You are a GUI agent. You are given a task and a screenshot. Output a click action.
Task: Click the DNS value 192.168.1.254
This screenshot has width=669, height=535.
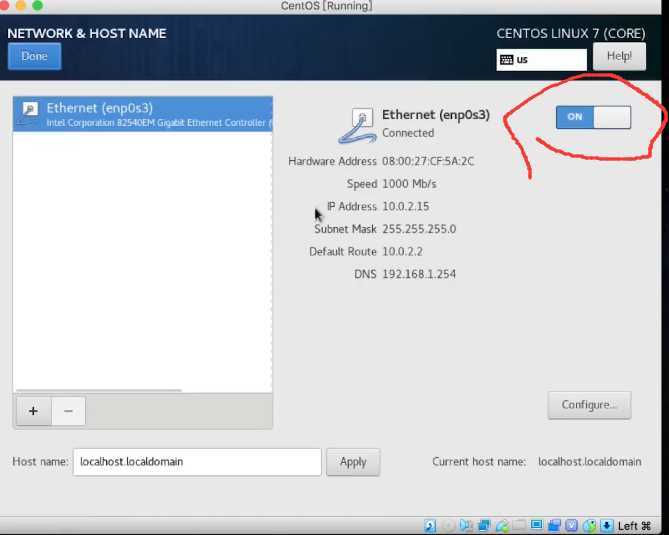[x=419, y=274]
